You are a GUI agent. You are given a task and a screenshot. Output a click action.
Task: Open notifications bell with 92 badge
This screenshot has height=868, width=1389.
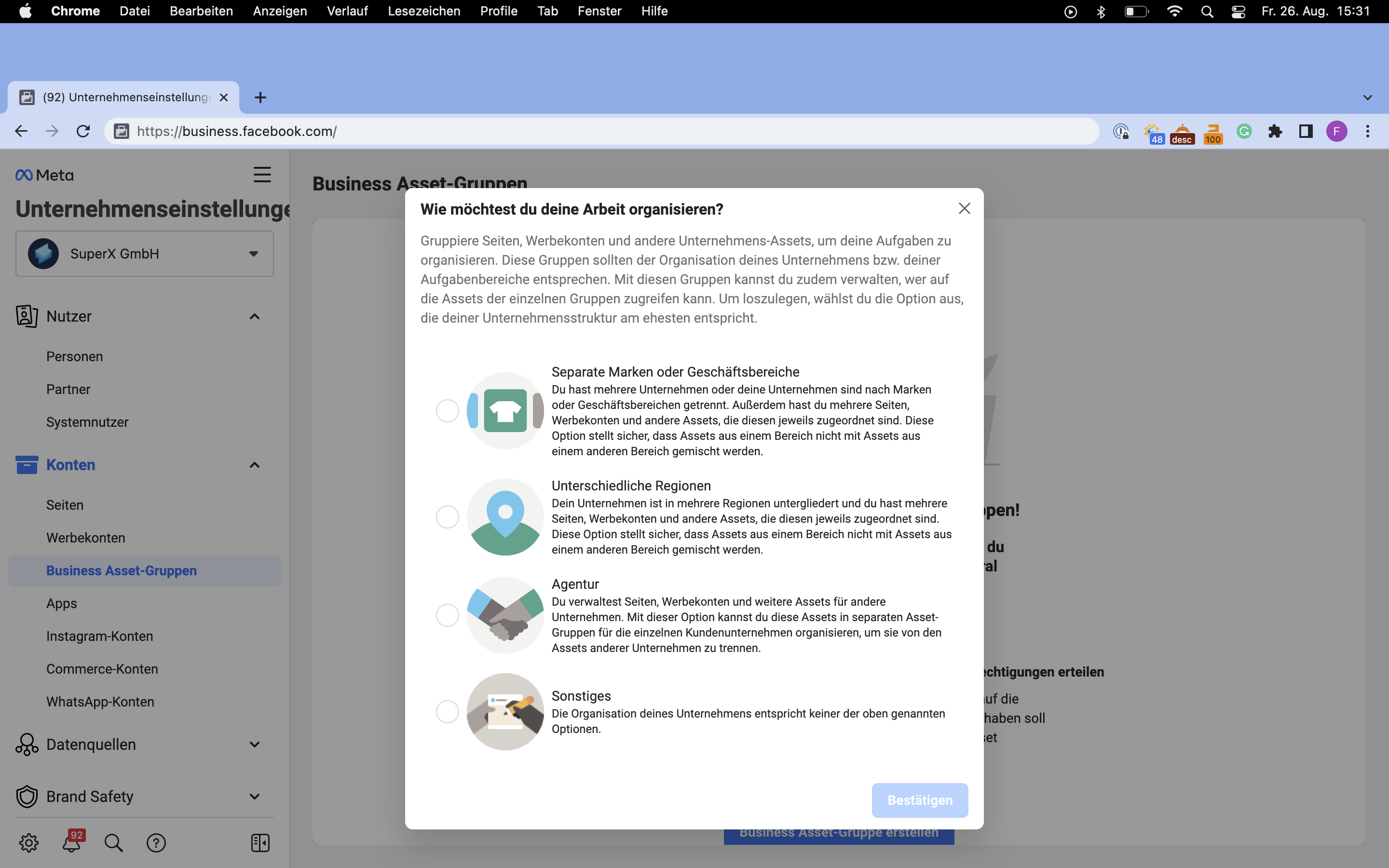pyautogui.click(x=72, y=842)
